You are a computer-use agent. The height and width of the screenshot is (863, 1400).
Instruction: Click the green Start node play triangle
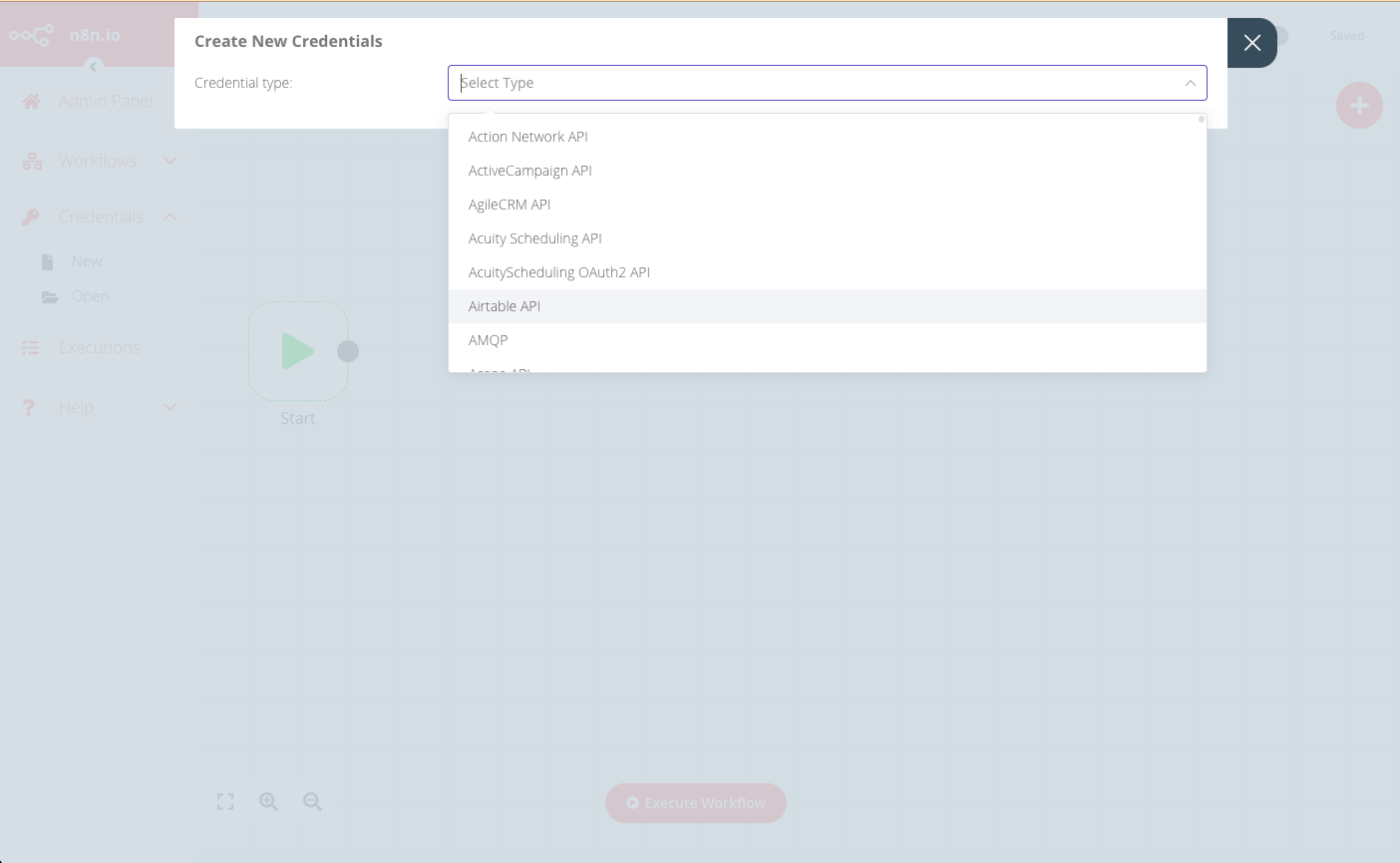[297, 350]
